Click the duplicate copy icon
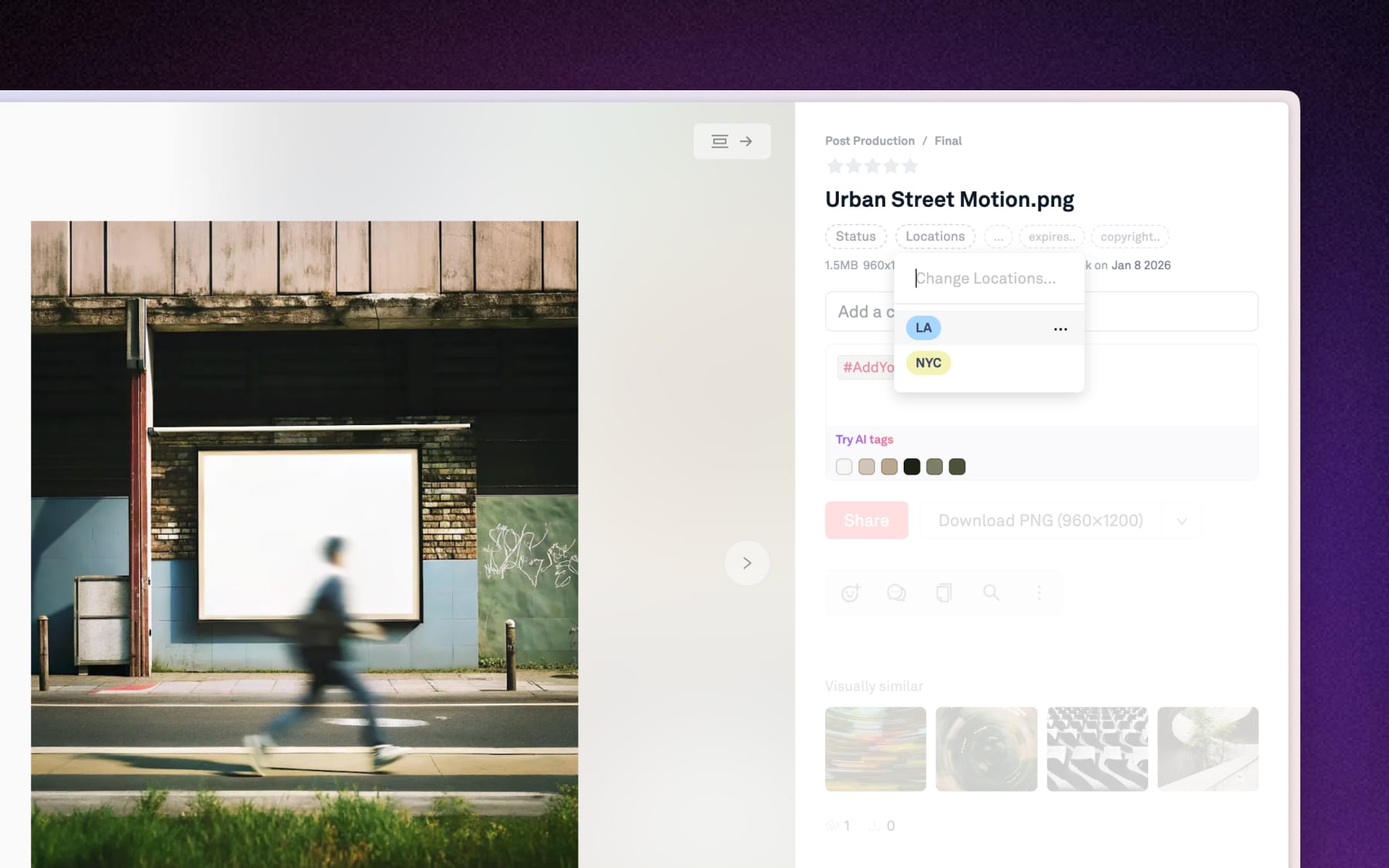Screen dimensions: 1389x868 [944, 593]
